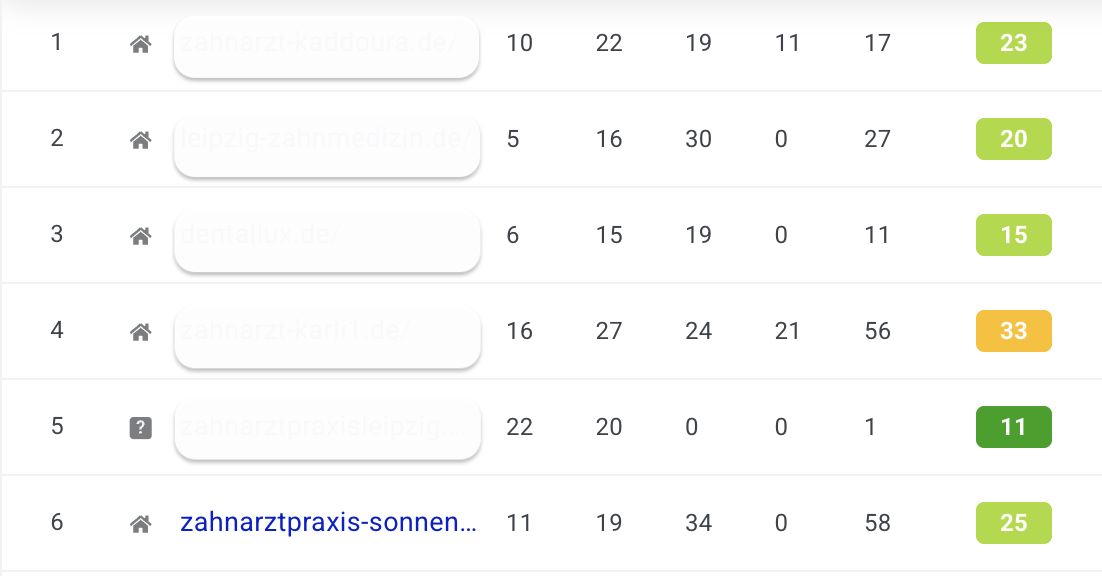Open zahnarztpraxis-sonnen link in row 6
Image resolution: width=1102 pixels, height=576 pixels.
click(x=328, y=523)
